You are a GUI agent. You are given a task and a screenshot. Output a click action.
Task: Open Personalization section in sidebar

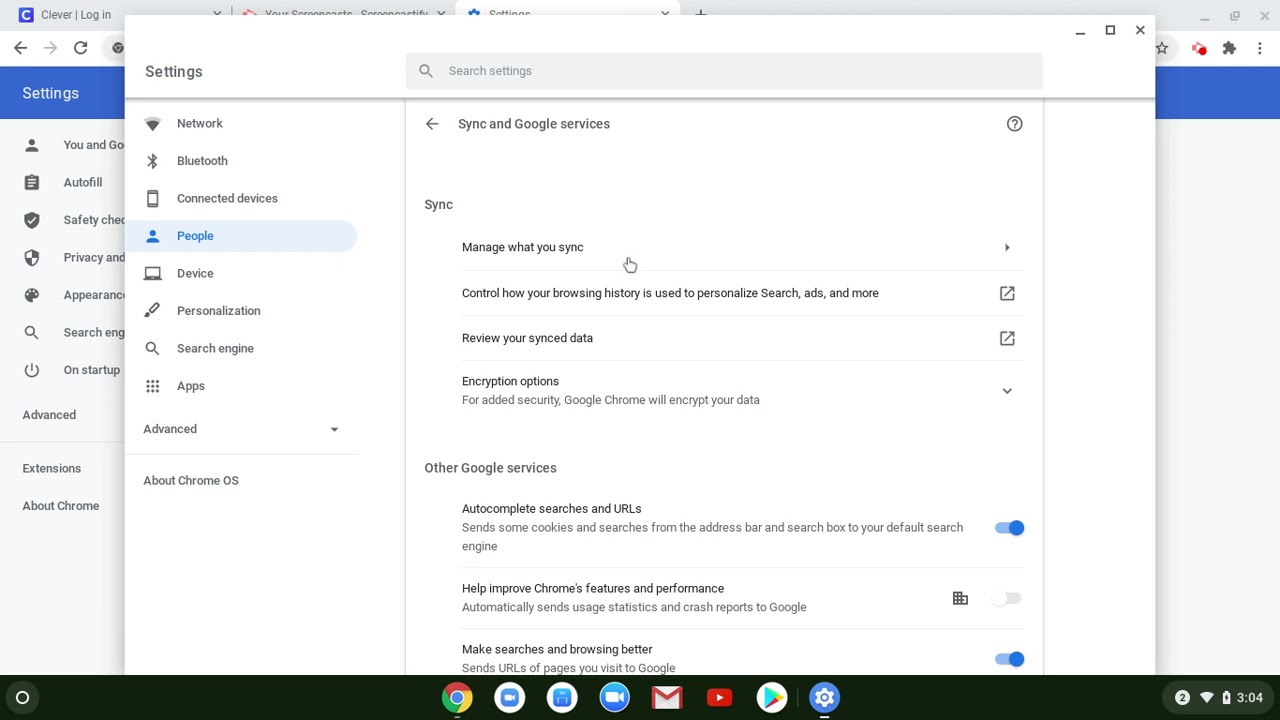(241, 311)
